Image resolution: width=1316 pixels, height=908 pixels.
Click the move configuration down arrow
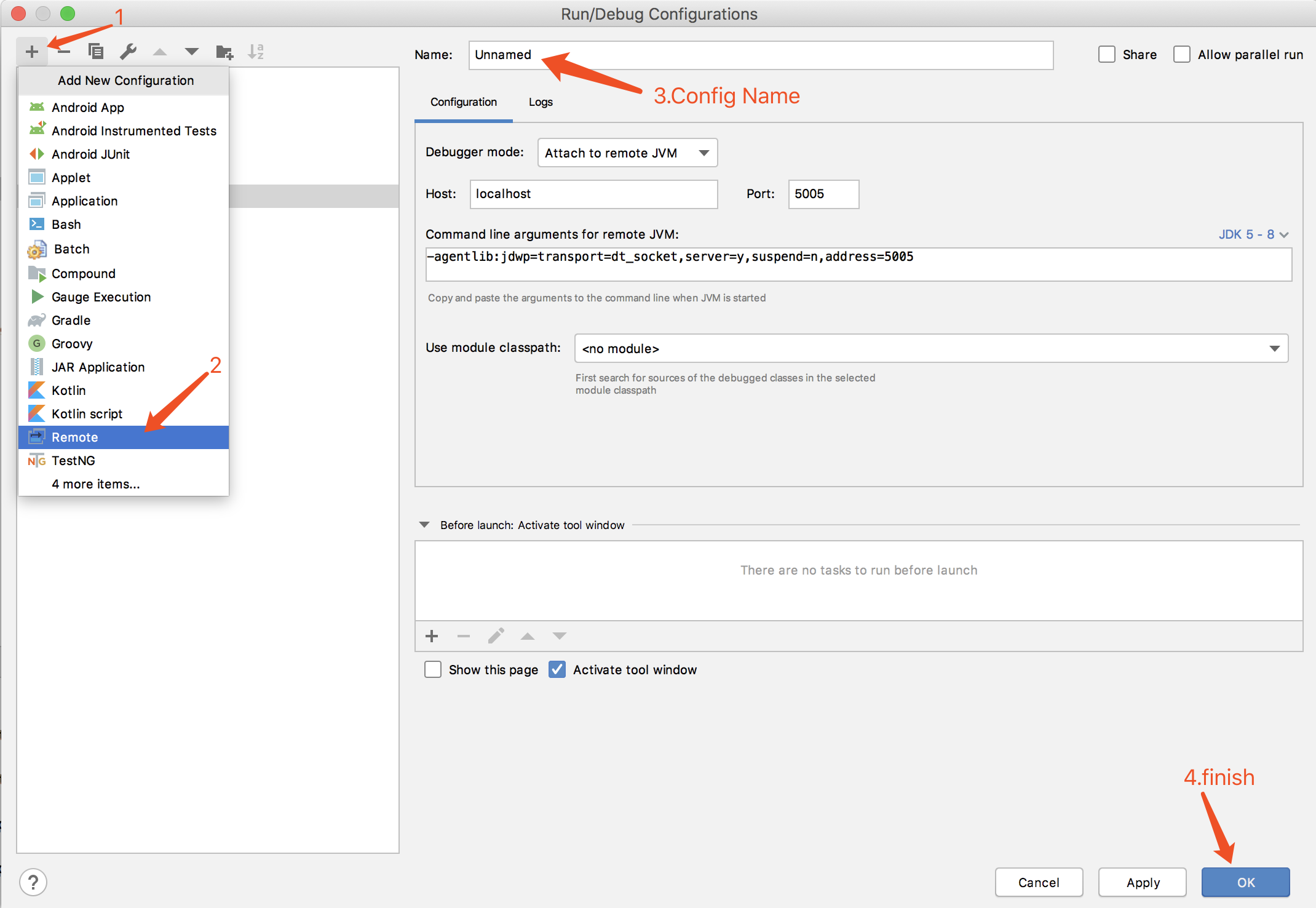(x=192, y=52)
